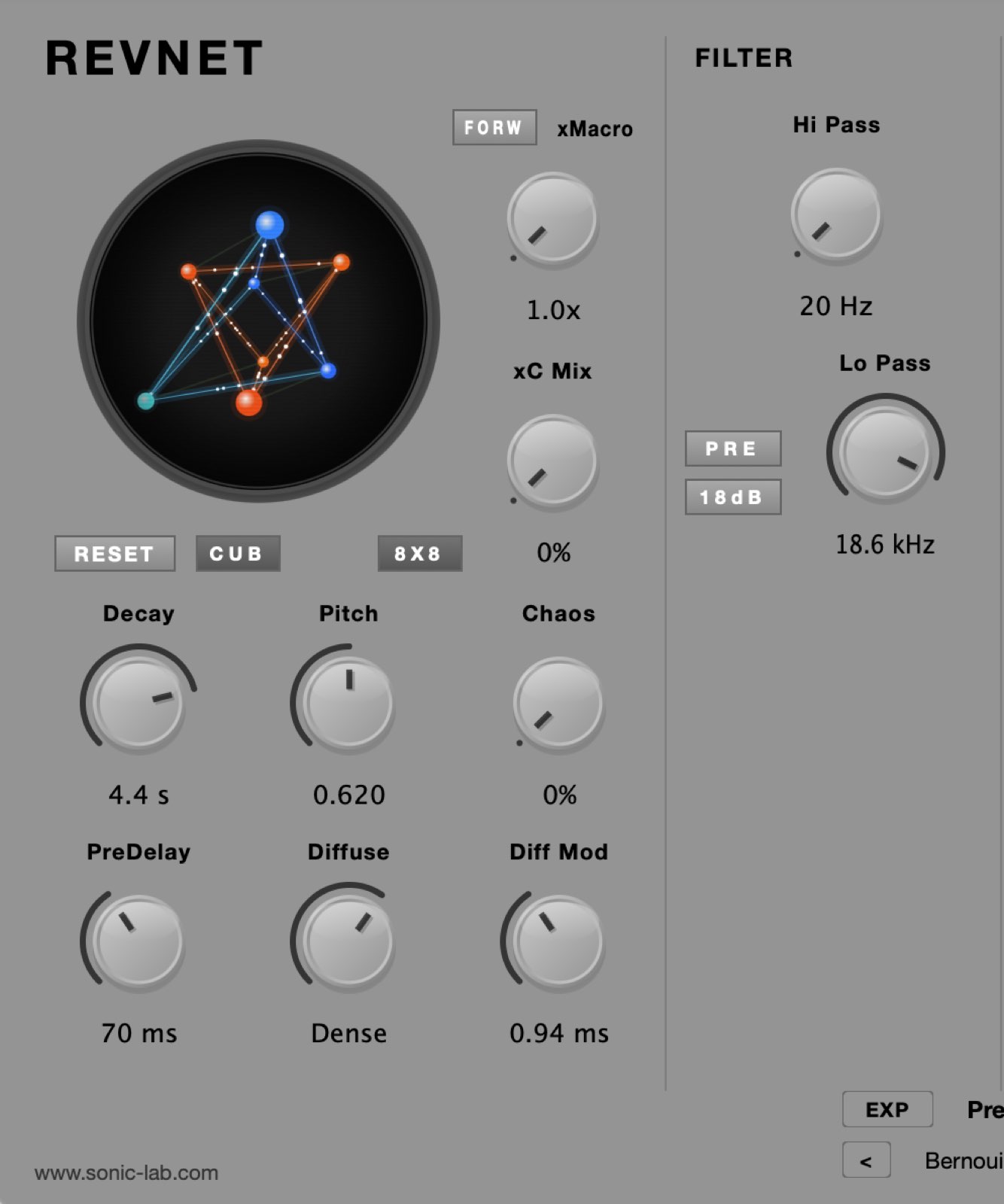The width and height of the screenshot is (1004, 1204).
Task: Click the 1.0x xMacro value
Action: [x=553, y=310]
